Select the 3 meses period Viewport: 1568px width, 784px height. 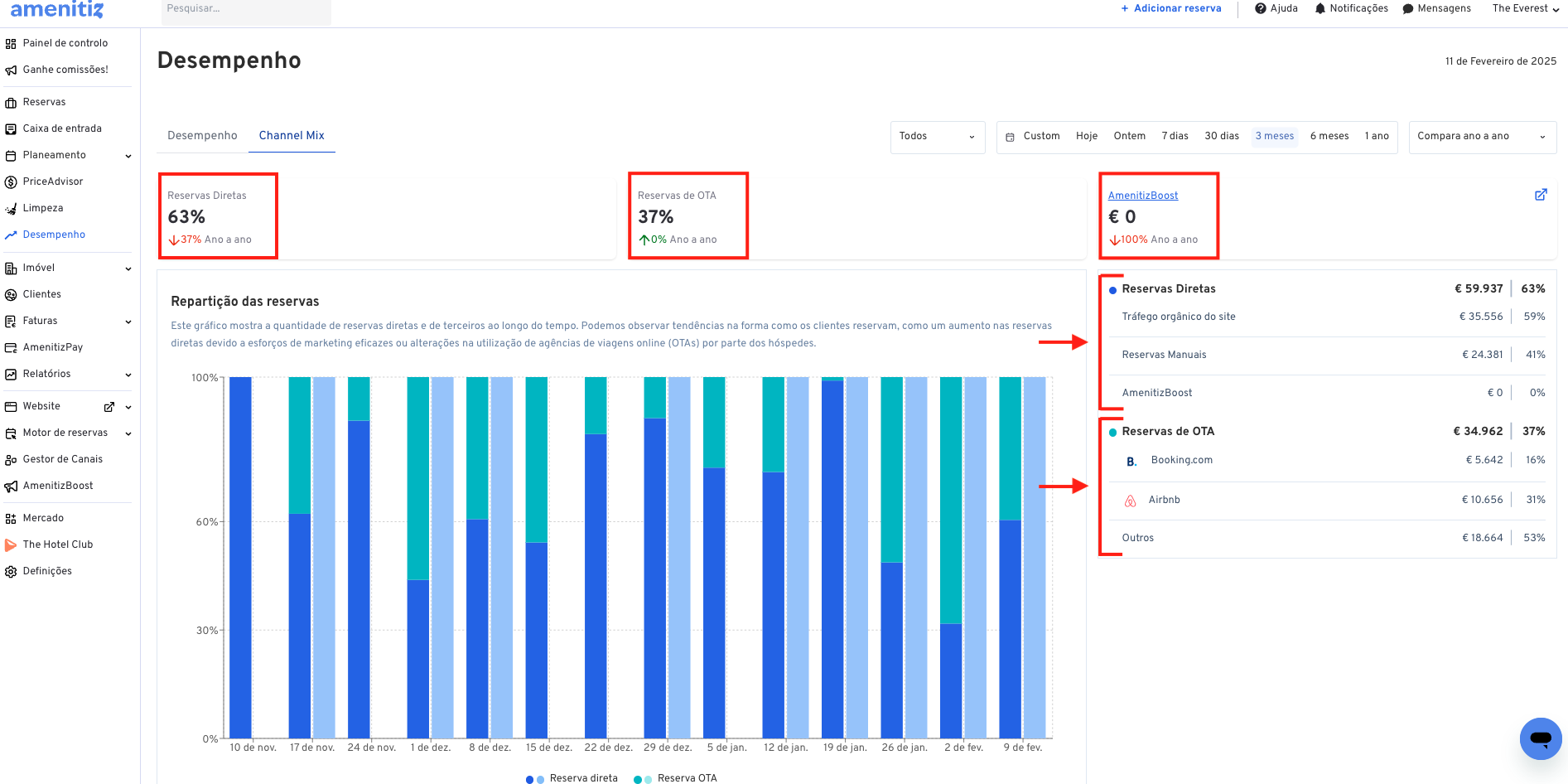click(x=1275, y=137)
